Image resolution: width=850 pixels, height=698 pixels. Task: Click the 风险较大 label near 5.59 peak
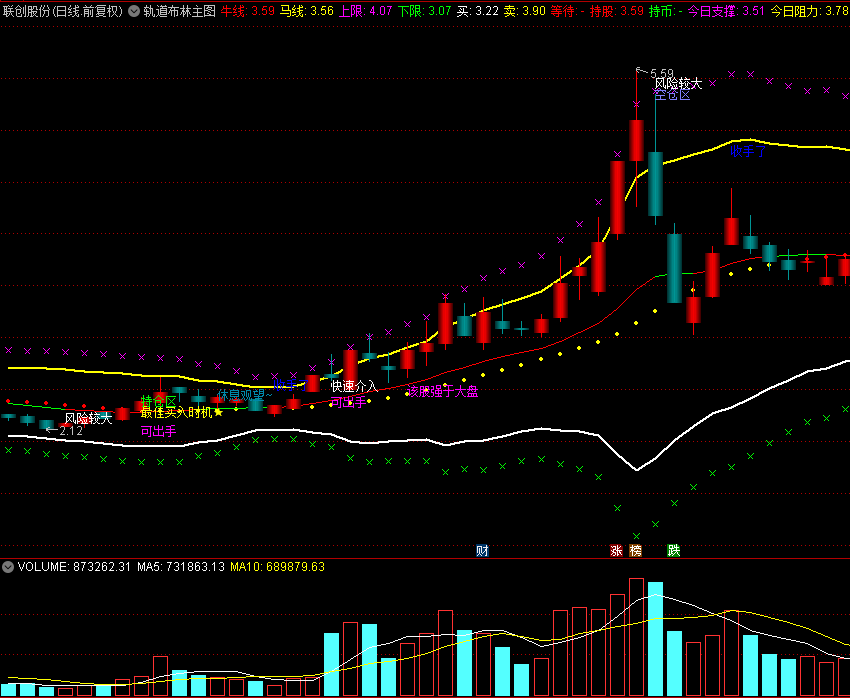pos(678,83)
